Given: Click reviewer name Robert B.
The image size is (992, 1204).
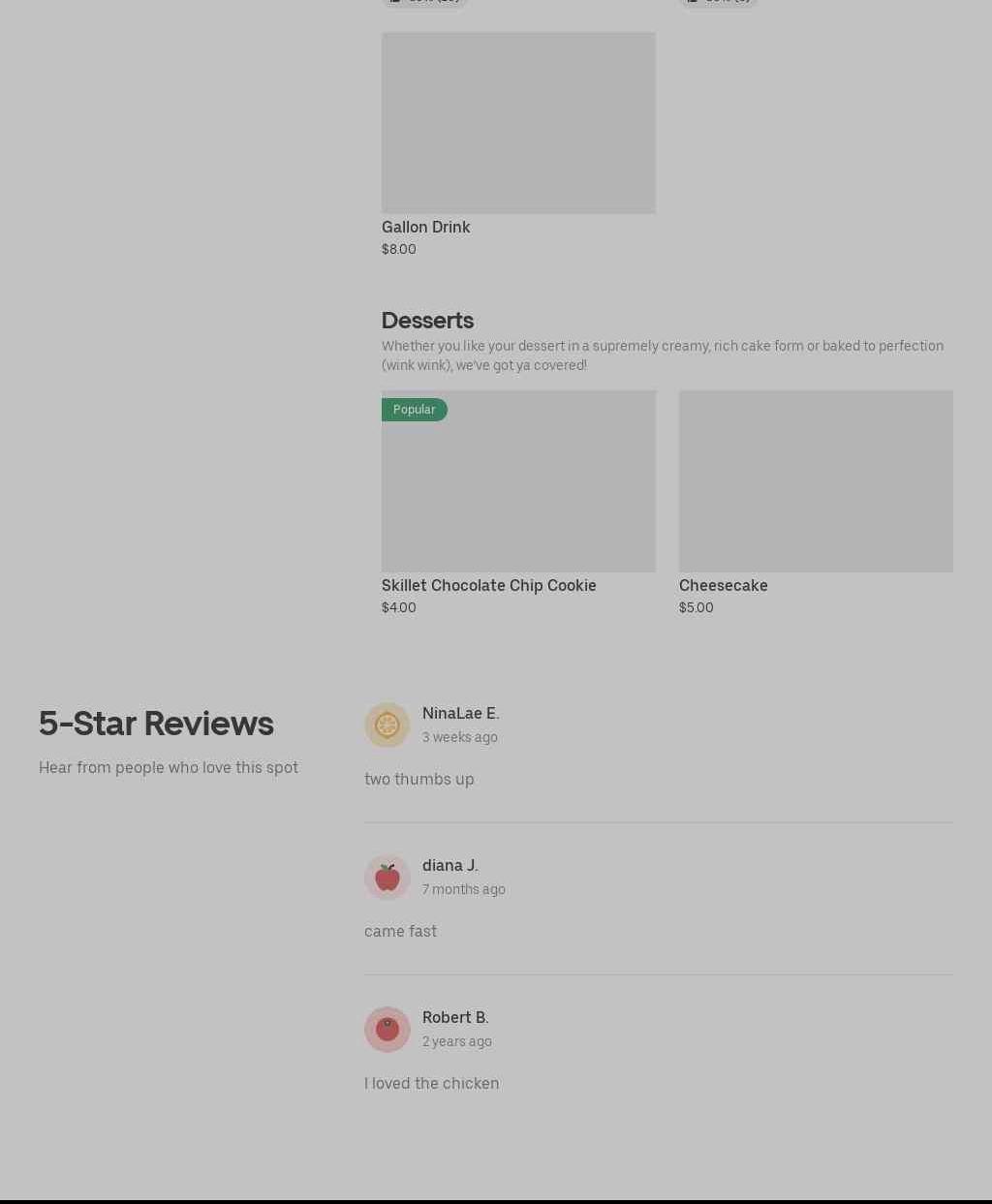Looking at the screenshot, I should click(455, 1017).
